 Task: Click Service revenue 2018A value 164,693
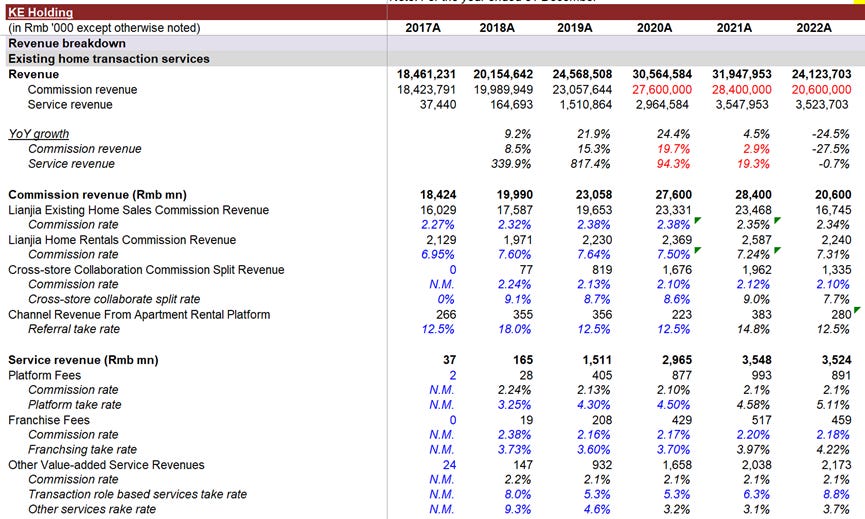pos(511,104)
